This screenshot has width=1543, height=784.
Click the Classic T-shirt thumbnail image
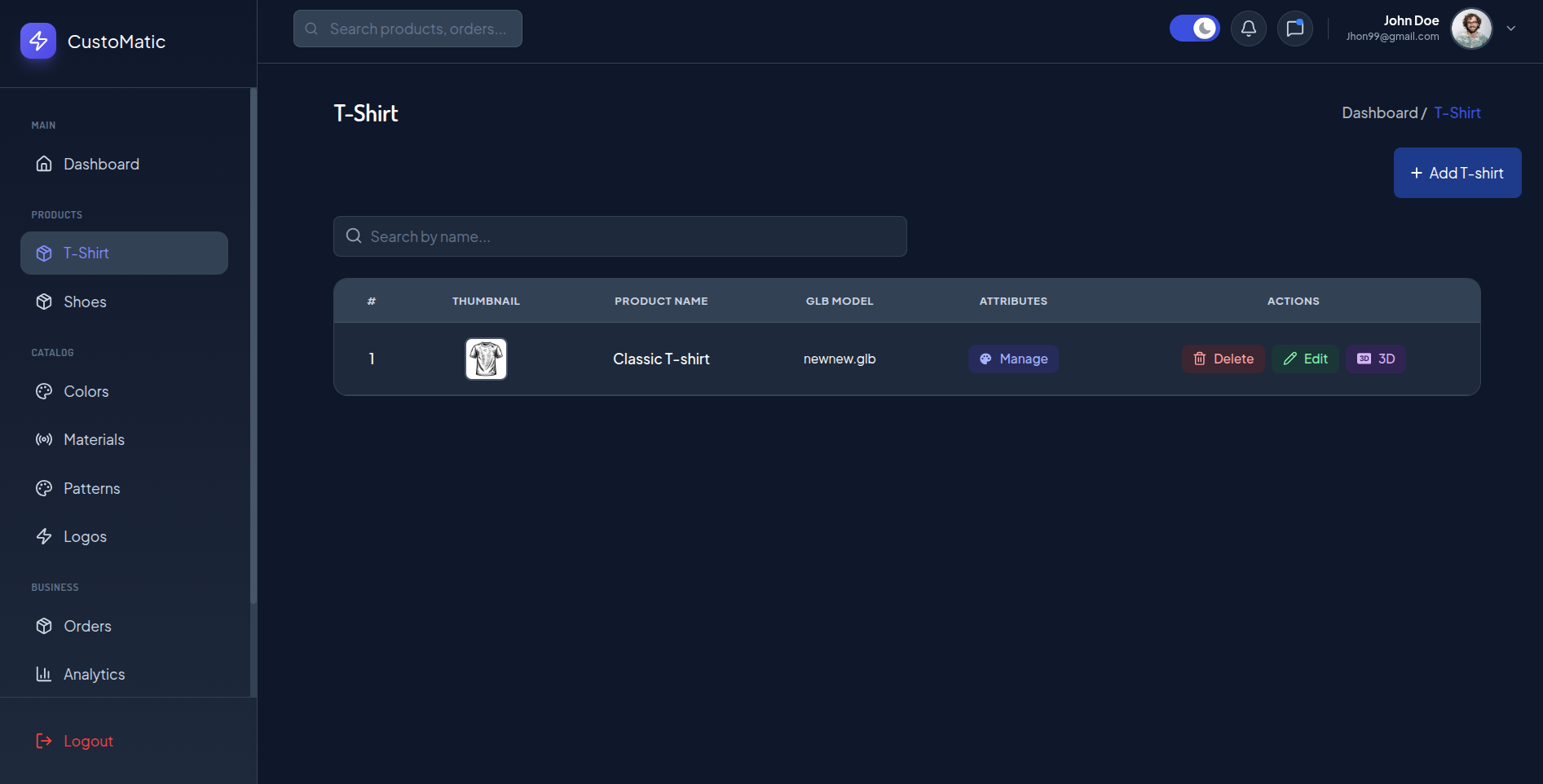coord(486,359)
